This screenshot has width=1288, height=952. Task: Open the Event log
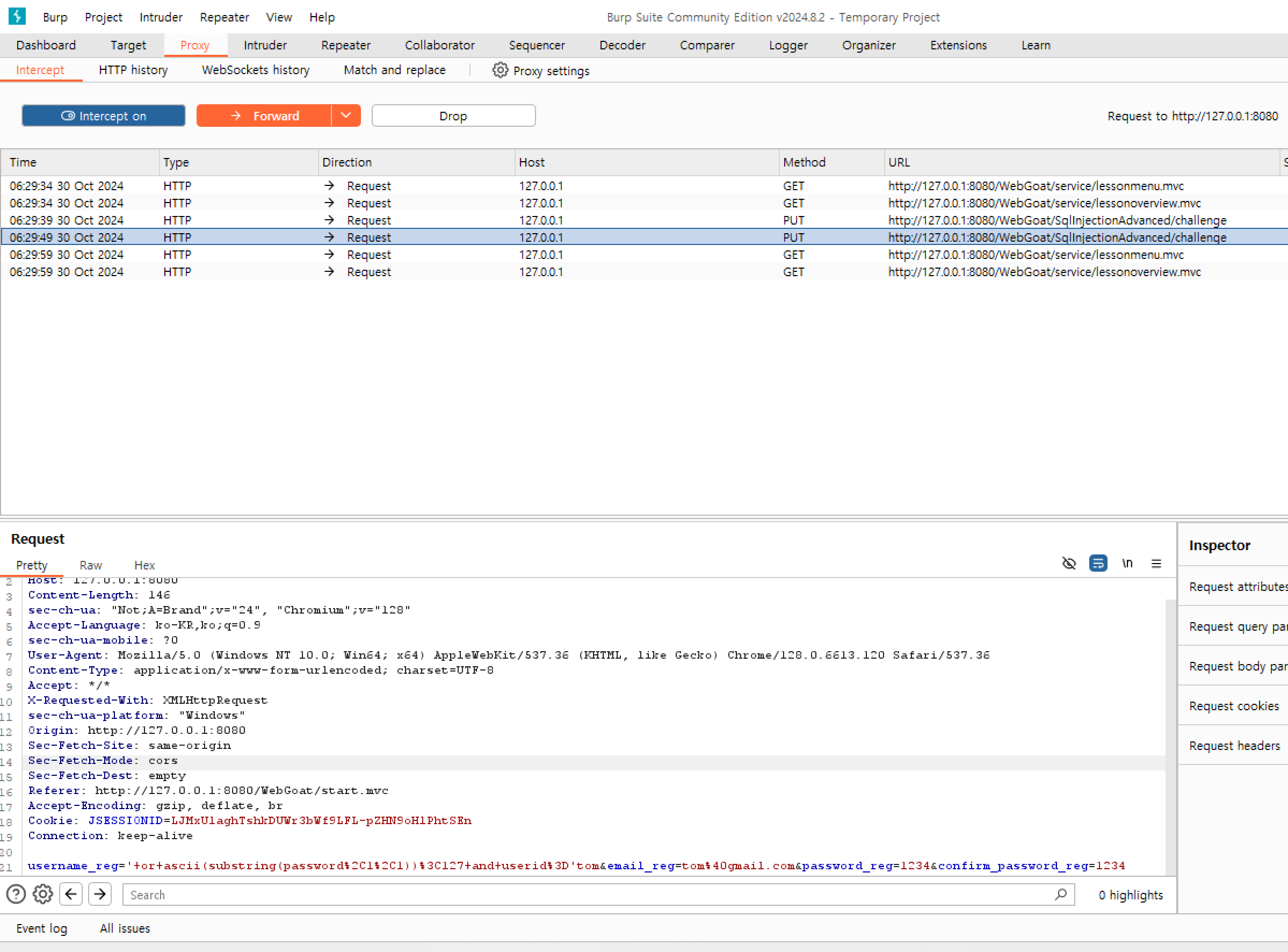(41, 928)
